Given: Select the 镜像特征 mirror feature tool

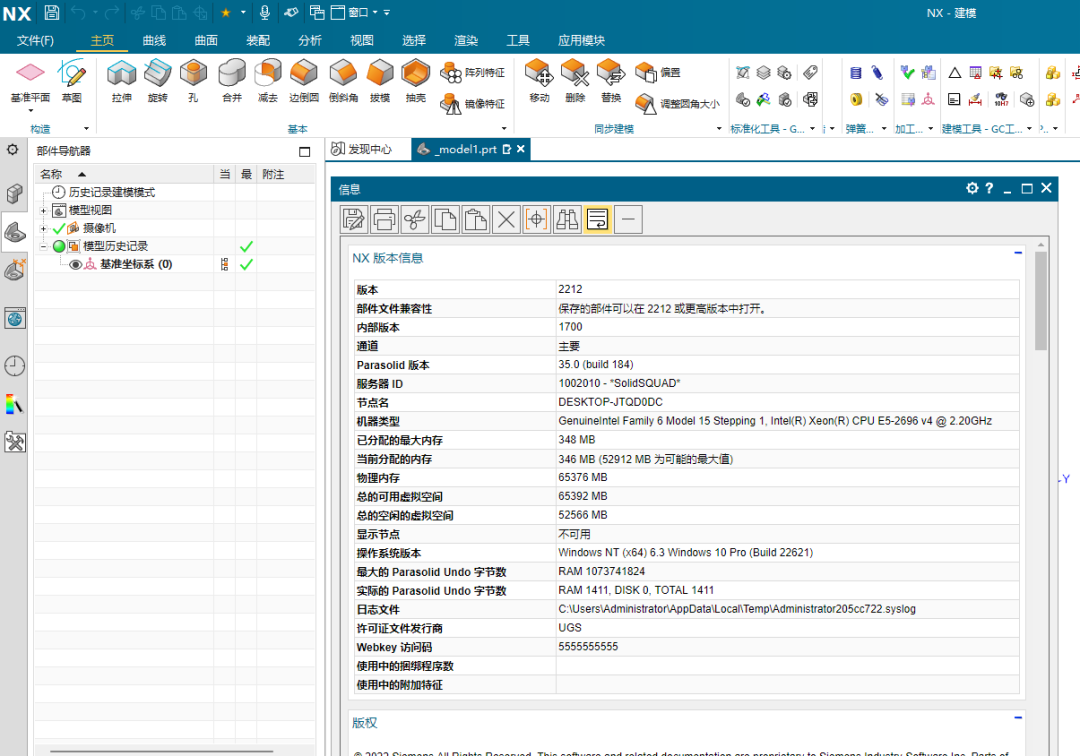Looking at the screenshot, I should coord(472,104).
